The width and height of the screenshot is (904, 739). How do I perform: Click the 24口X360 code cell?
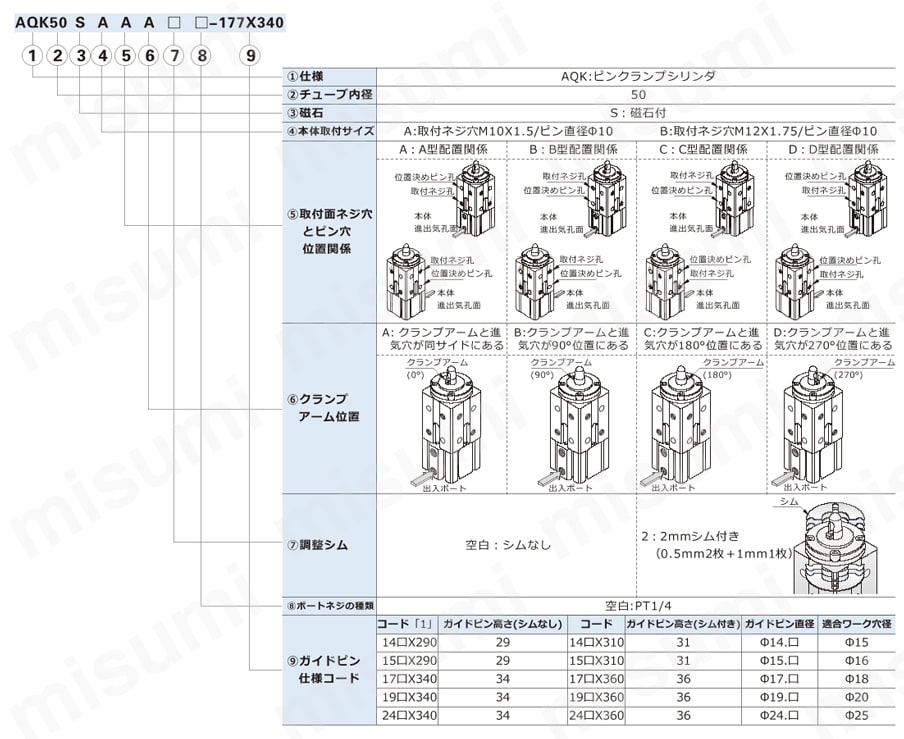pos(596,715)
